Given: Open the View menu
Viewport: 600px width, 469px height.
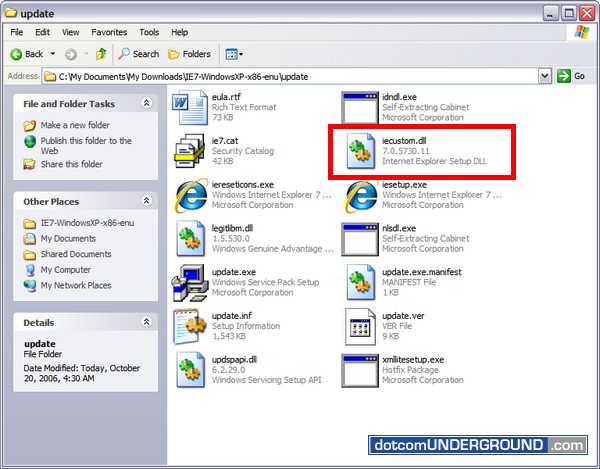Looking at the screenshot, I should pyautogui.click(x=71, y=32).
